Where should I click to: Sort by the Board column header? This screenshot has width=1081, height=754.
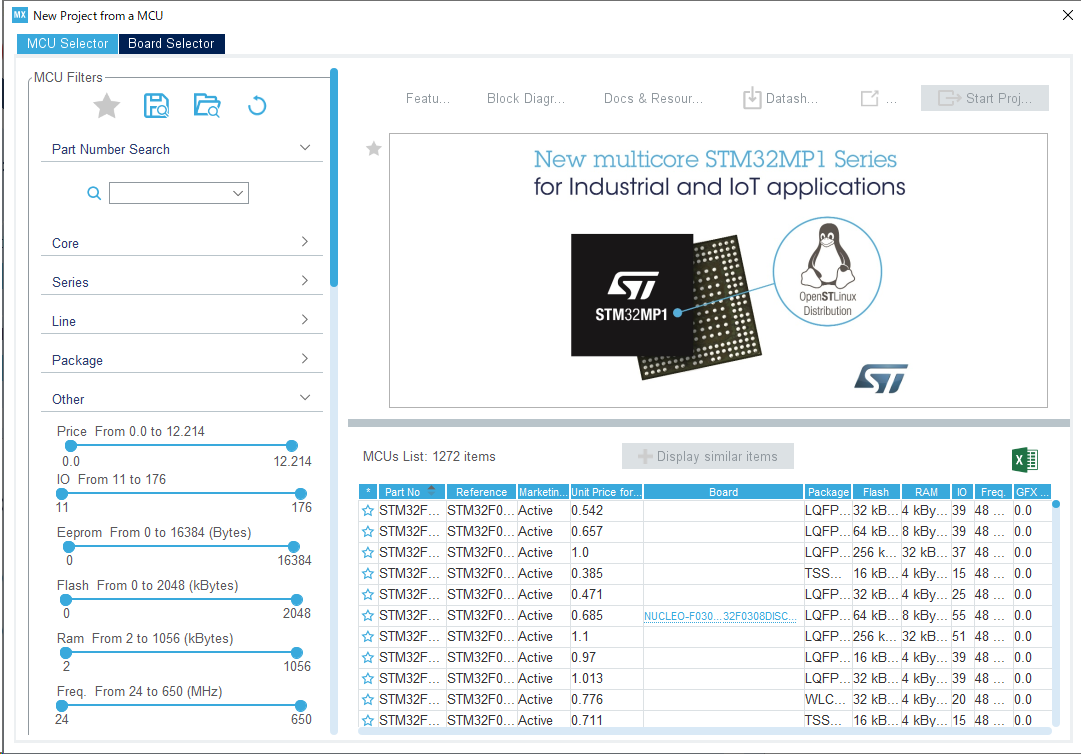point(723,491)
